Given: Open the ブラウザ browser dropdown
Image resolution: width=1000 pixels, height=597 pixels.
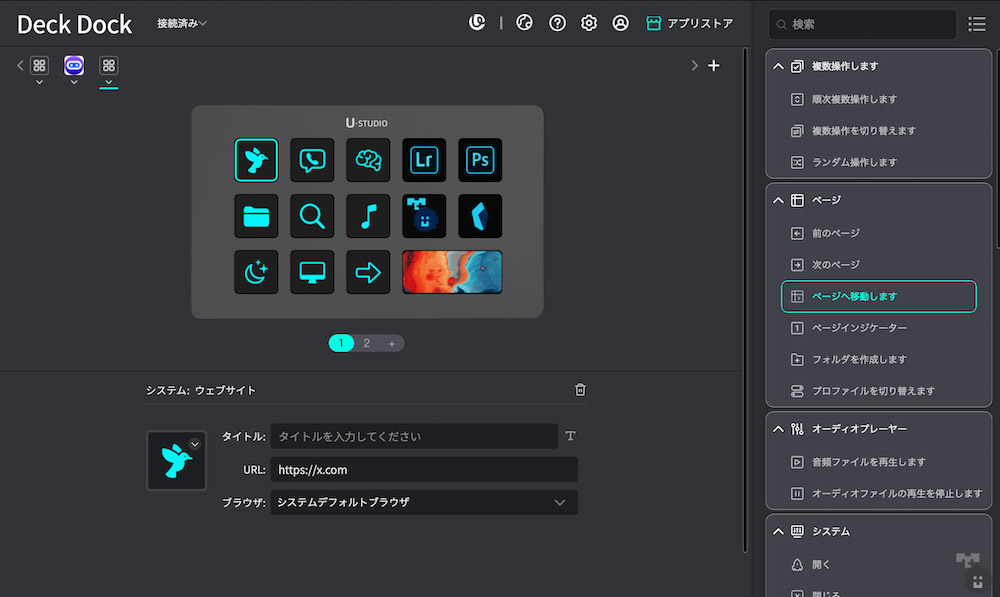Looking at the screenshot, I should coord(424,502).
